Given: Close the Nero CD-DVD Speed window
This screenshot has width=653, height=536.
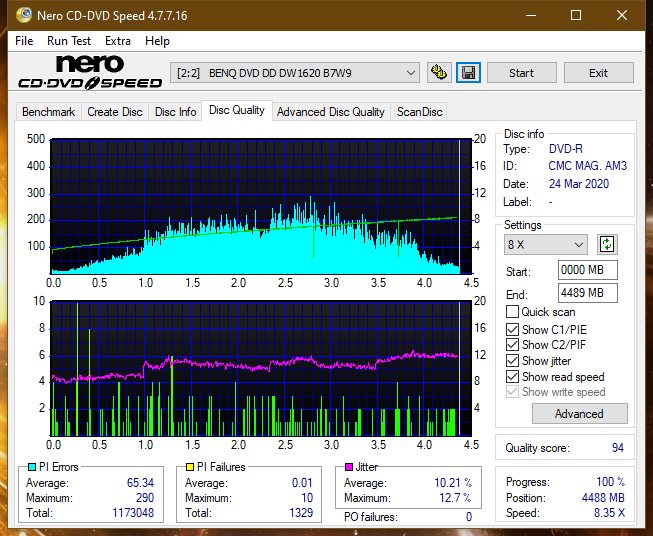Looking at the screenshot, I should pos(622,15).
